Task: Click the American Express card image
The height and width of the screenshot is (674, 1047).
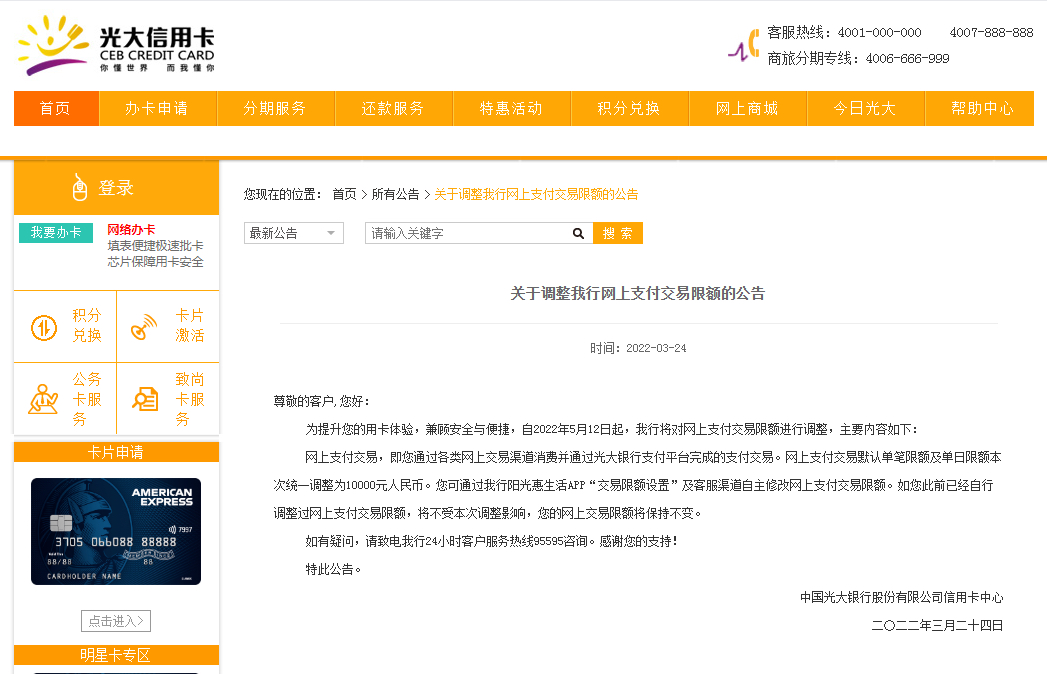Action: [x=116, y=531]
